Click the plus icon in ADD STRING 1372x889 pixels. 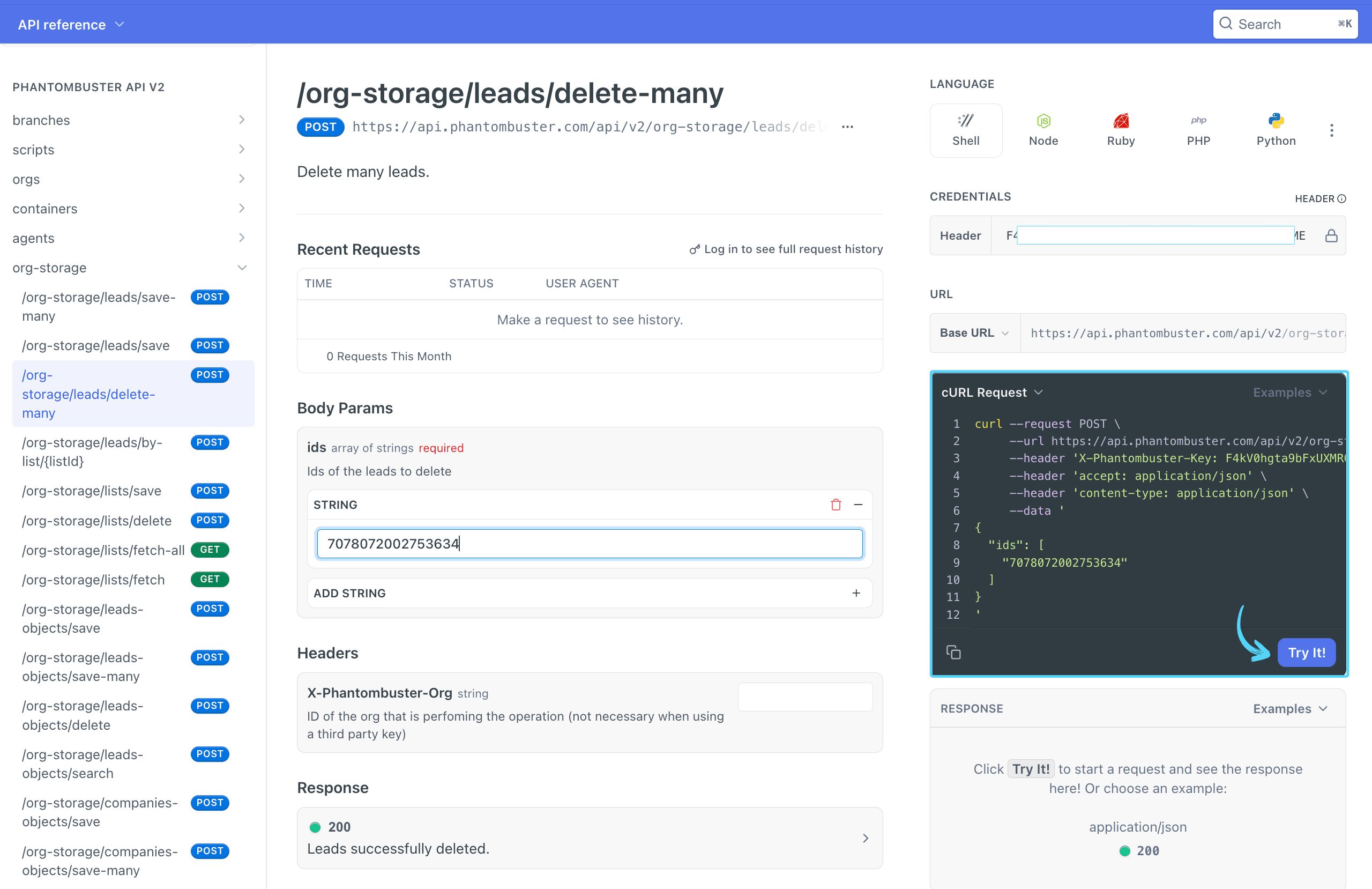pos(856,593)
